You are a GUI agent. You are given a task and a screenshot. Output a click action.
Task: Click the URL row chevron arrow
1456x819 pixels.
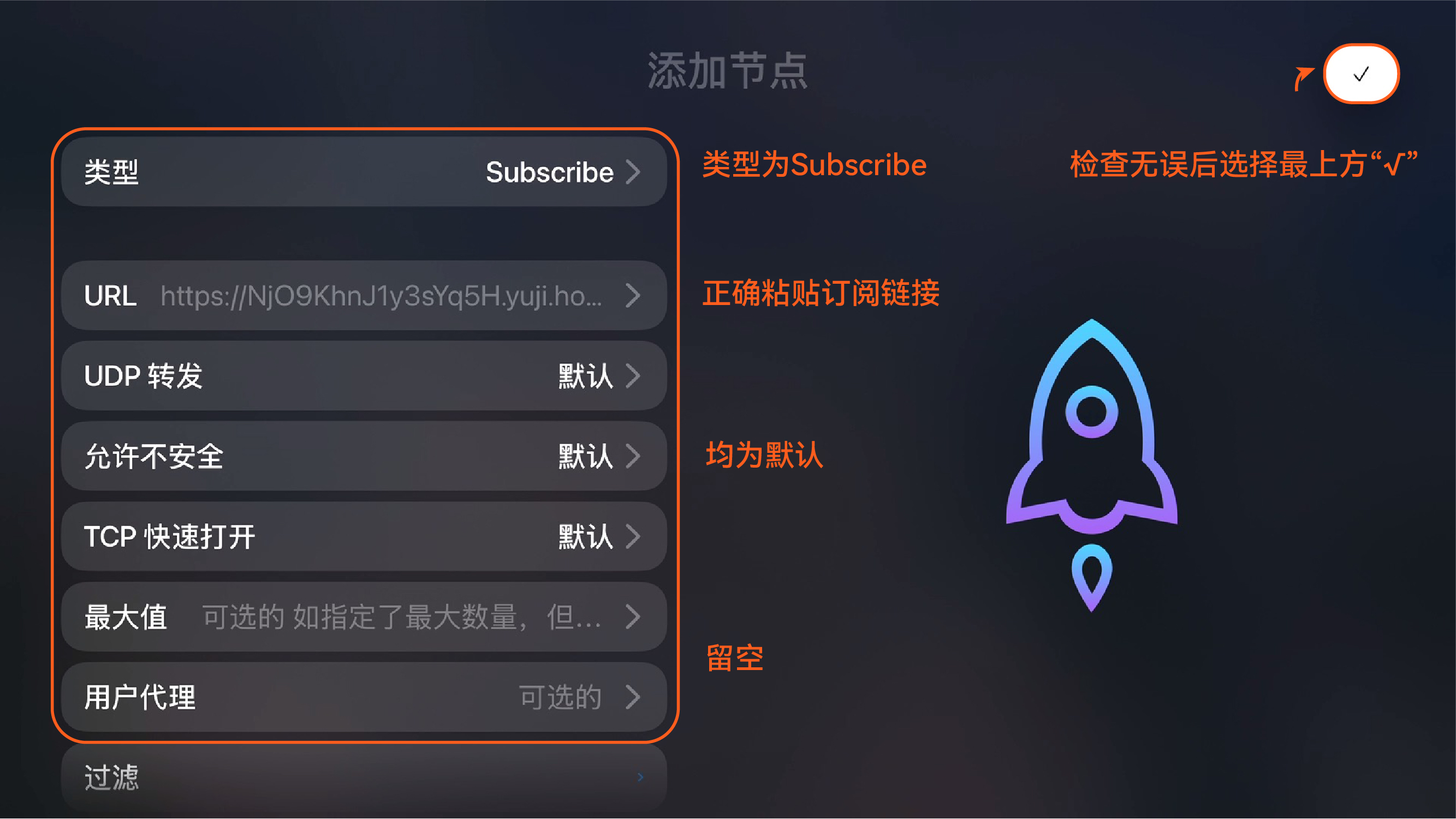(633, 295)
